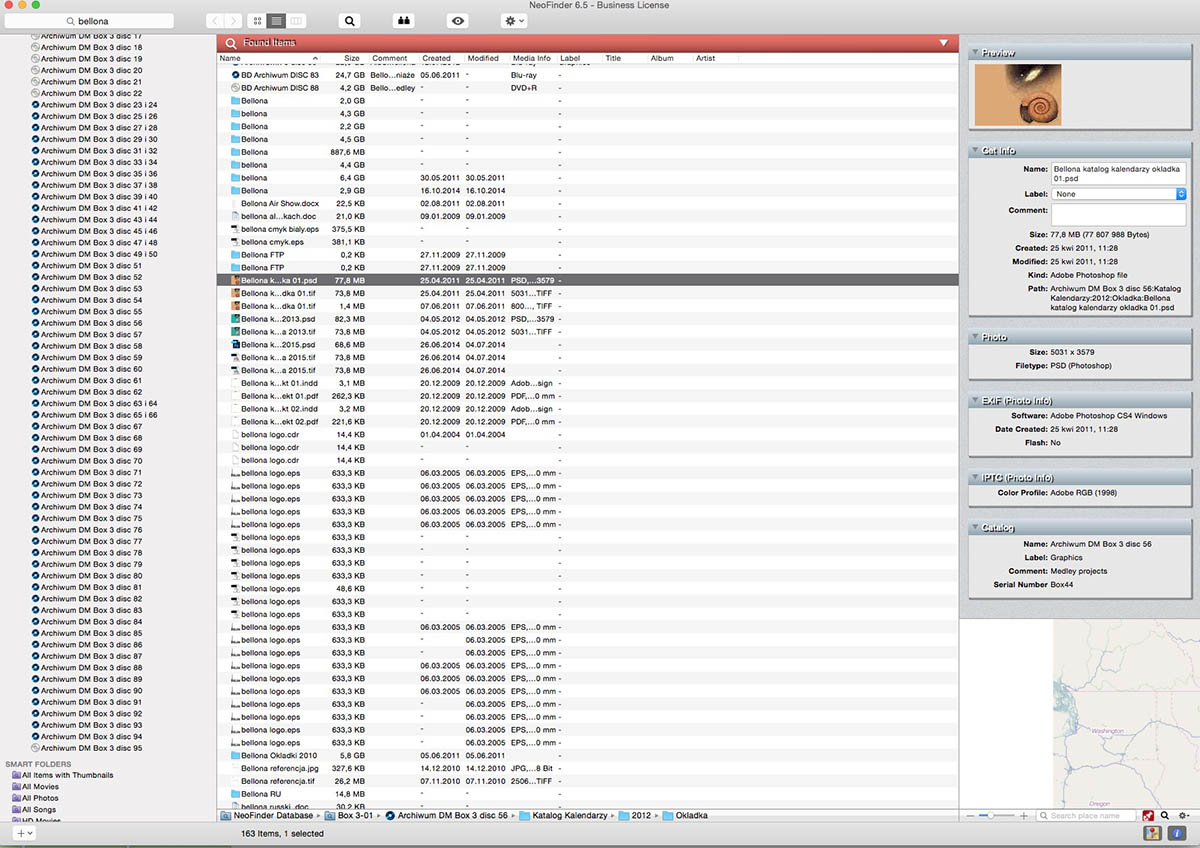Sort by the Media Info column header
1200x848 pixels.
coord(532,59)
